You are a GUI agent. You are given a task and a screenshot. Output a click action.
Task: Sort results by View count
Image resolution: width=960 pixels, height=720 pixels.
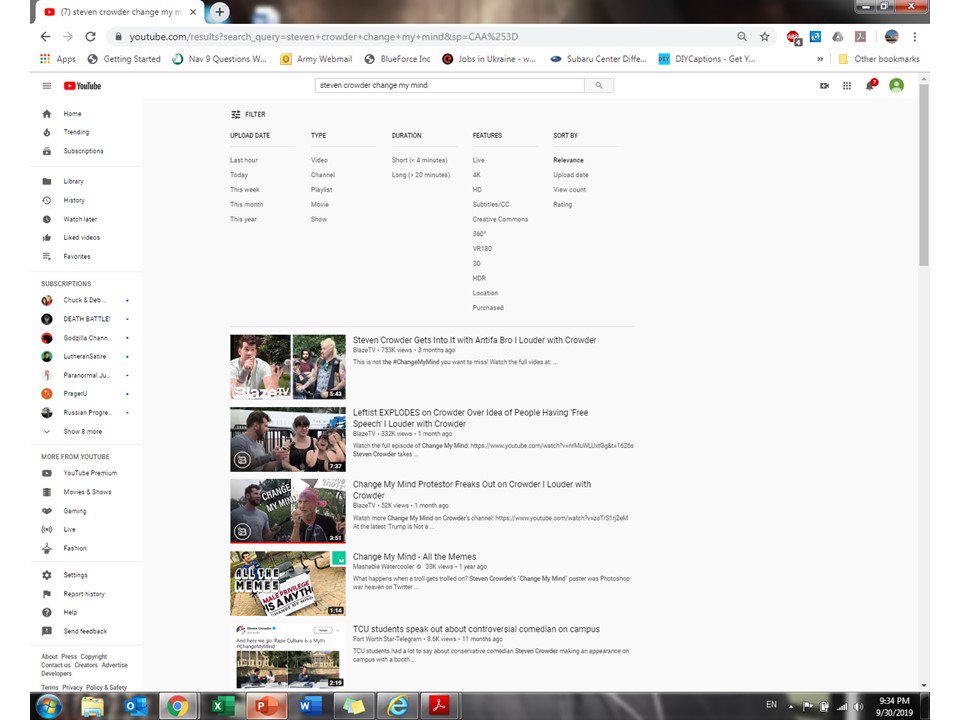pos(569,190)
